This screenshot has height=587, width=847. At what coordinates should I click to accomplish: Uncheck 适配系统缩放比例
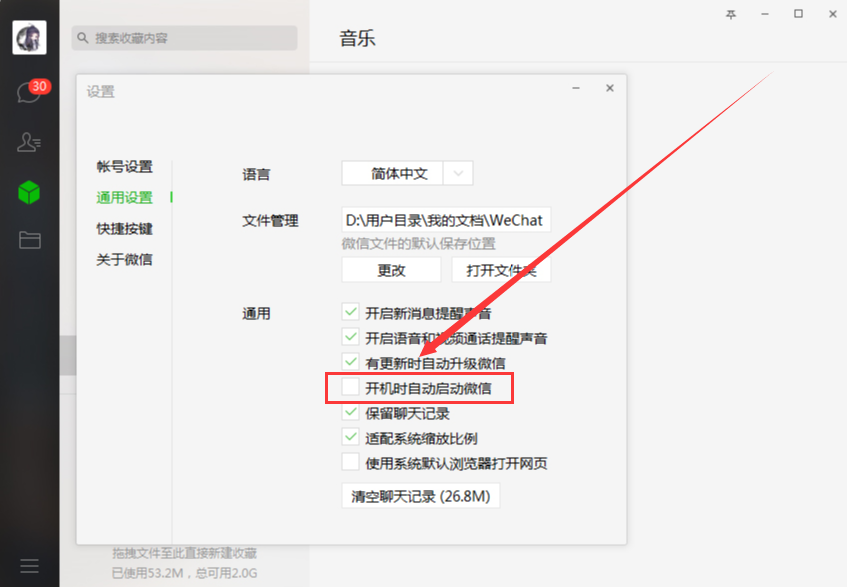tap(351, 437)
